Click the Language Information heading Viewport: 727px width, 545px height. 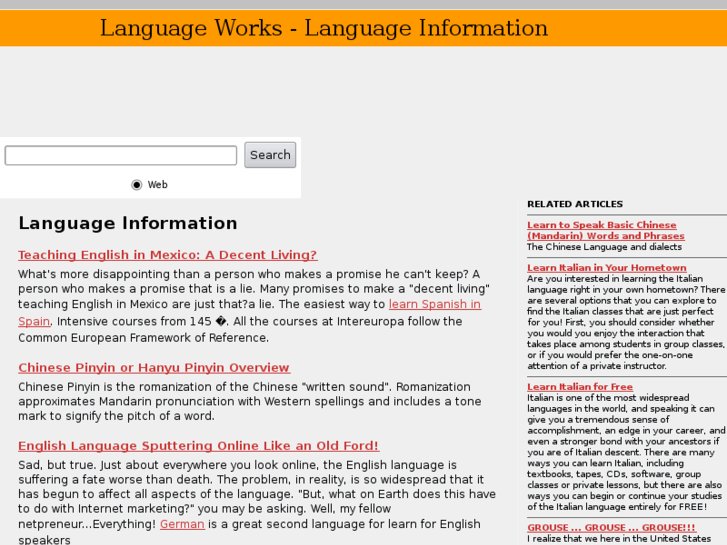click(x=128, y=223)
